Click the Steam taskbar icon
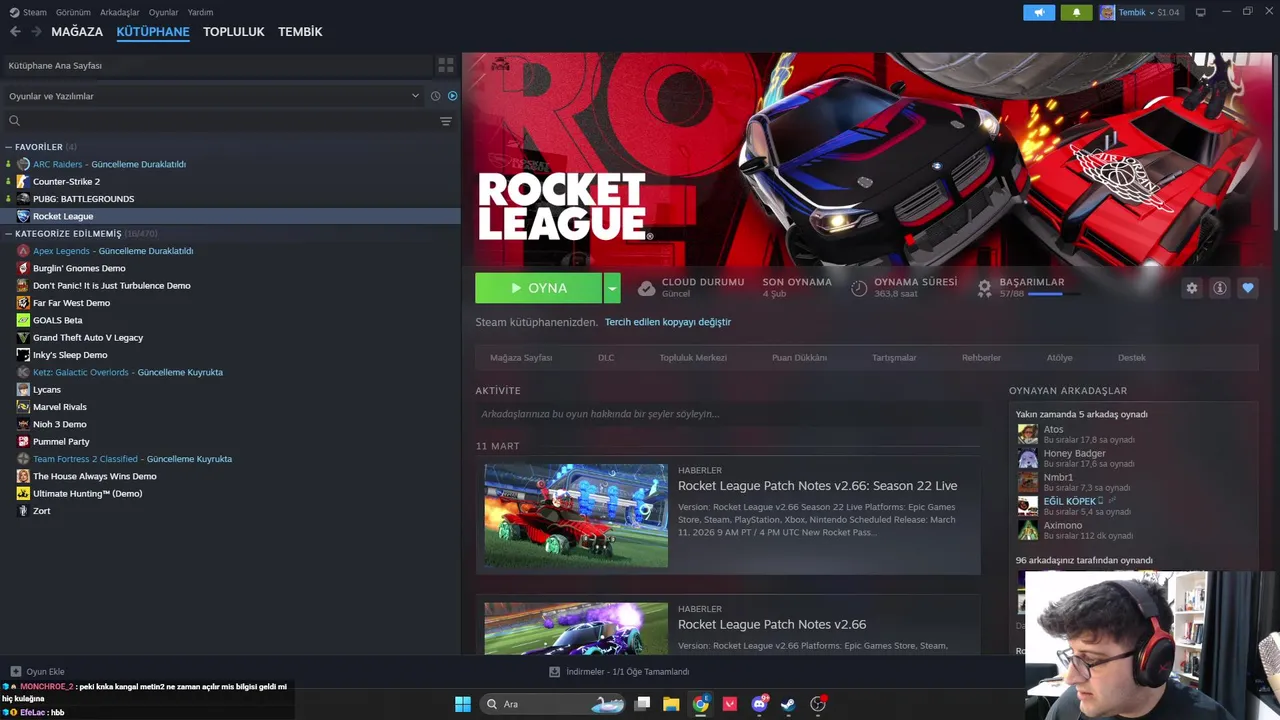Viewport: 1280px width, 720px height. 788,704
